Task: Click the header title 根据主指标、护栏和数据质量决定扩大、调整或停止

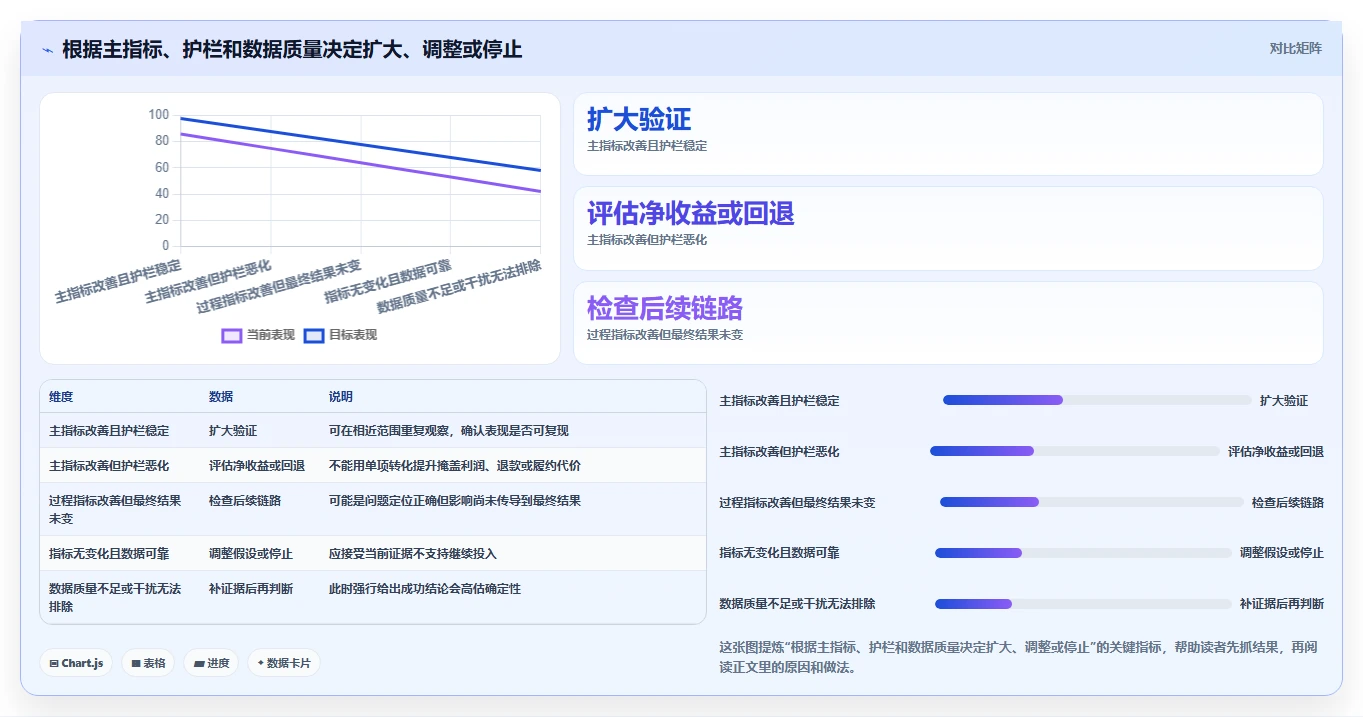Action: click(x=292, y=49)
